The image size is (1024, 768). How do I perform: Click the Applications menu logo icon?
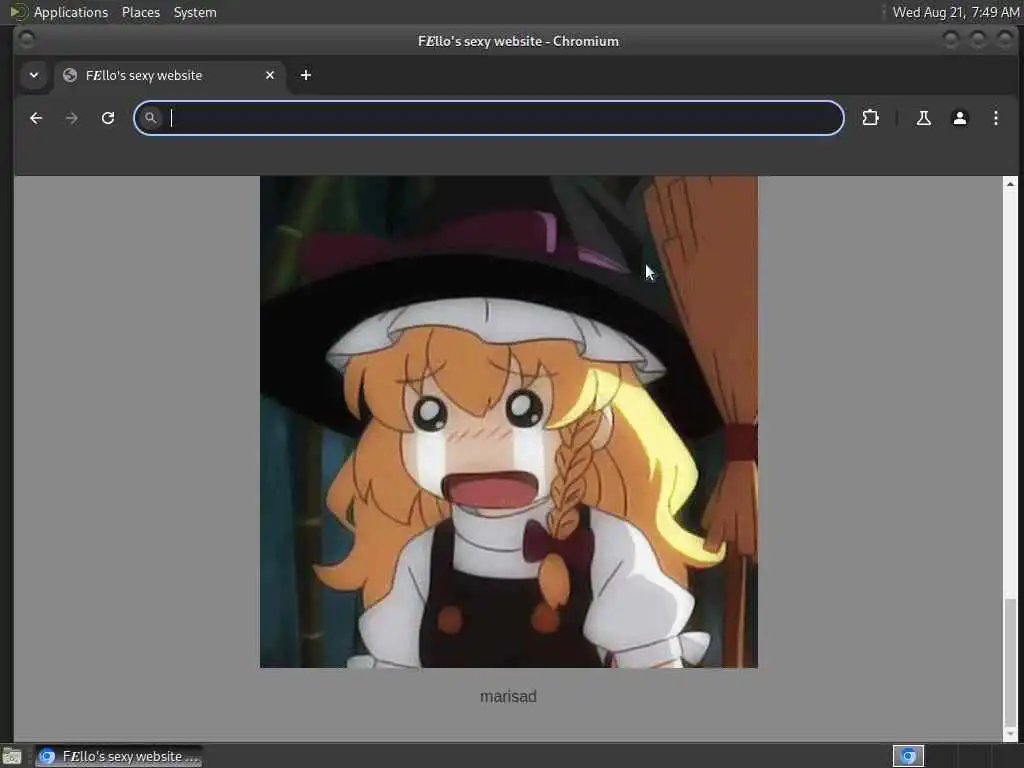pyautogui.click(x=18, y=12)
